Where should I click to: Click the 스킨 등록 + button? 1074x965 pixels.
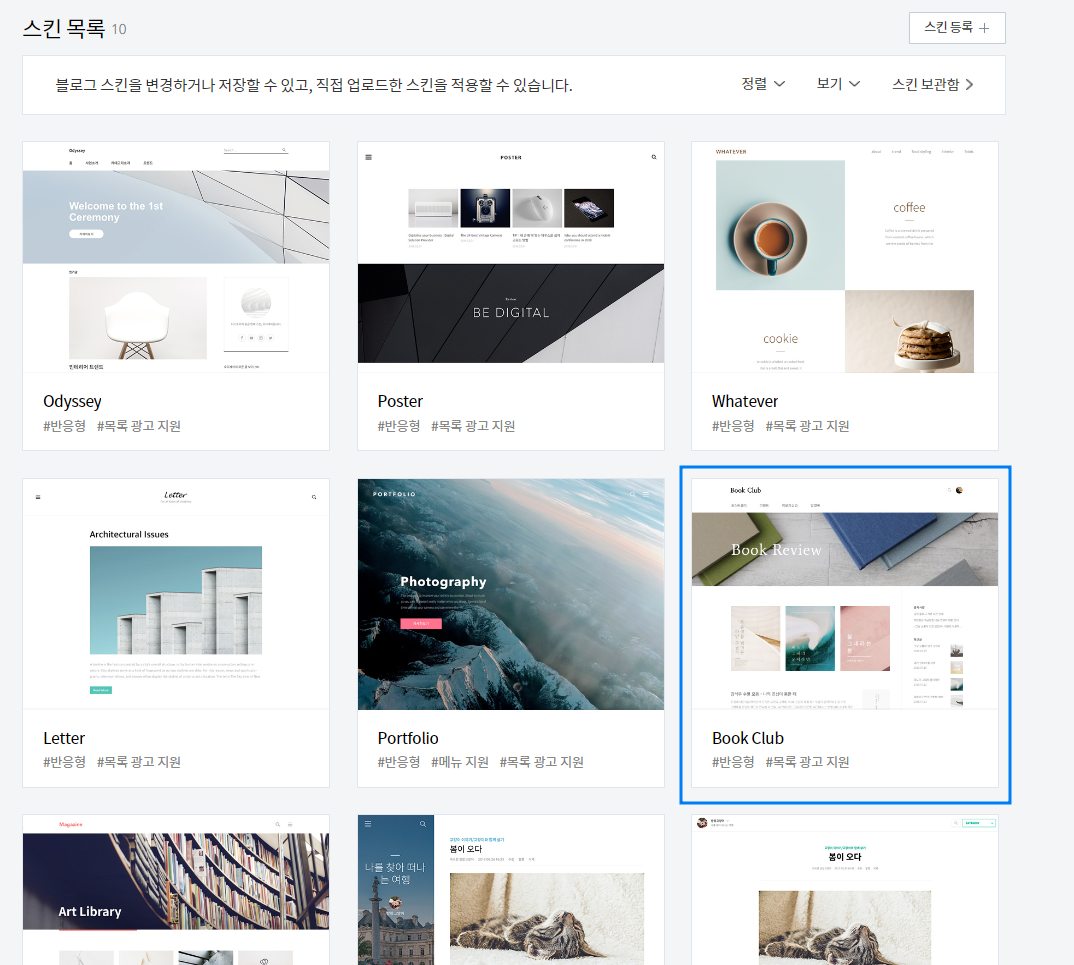point(957,28)
